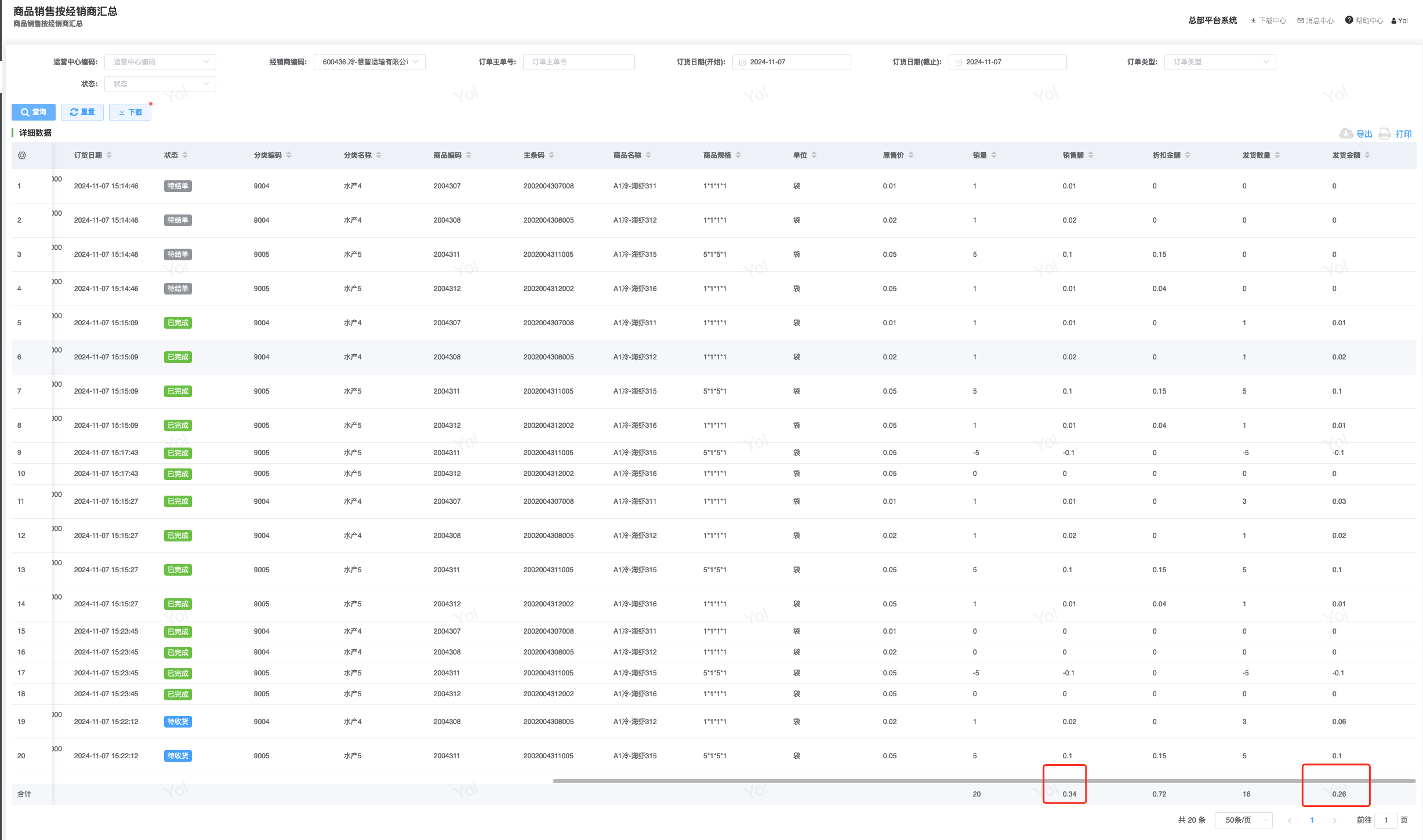This screenshot has width=1423, height=840.
Task: Click the 下载 download button
Action: pos(130,112)
